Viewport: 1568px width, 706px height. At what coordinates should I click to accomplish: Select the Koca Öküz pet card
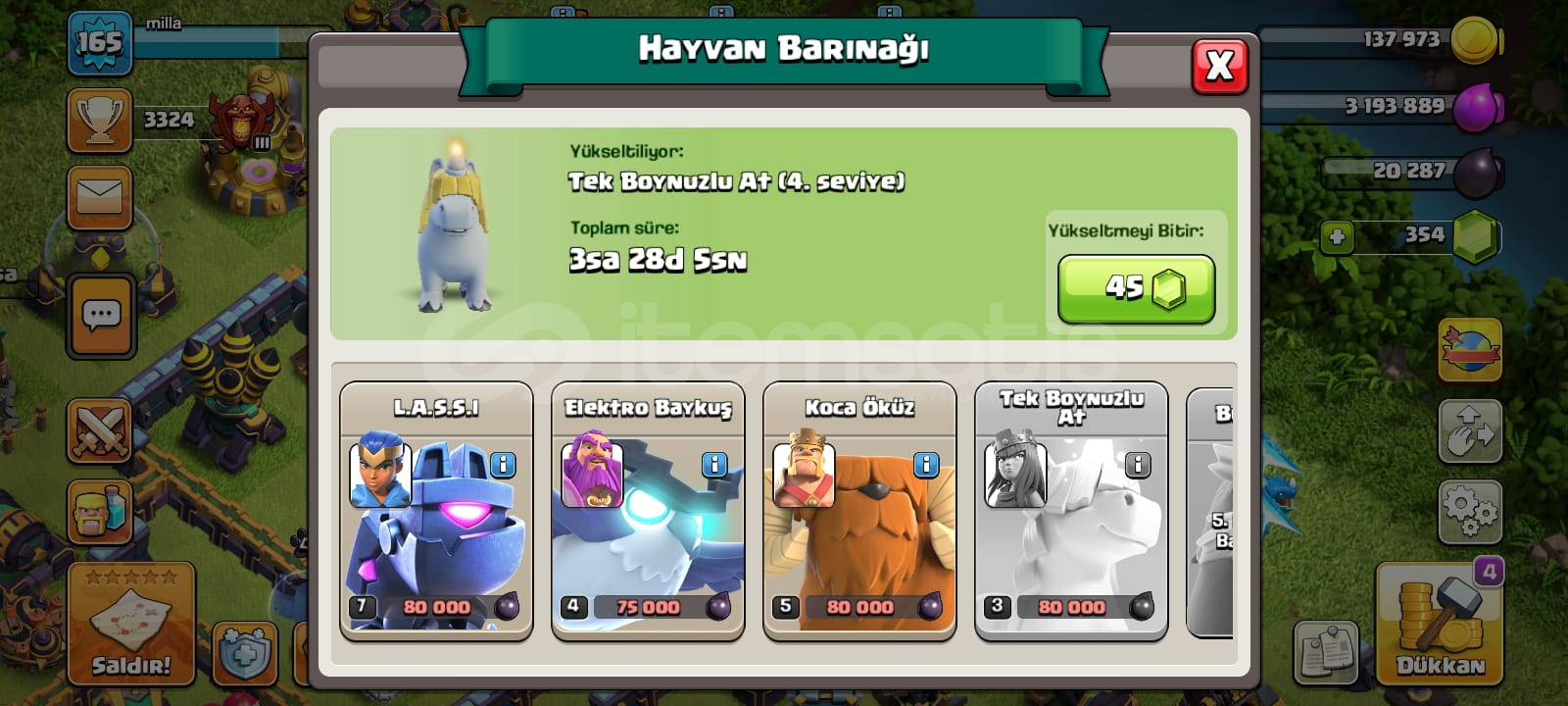(x=859, y=511)
